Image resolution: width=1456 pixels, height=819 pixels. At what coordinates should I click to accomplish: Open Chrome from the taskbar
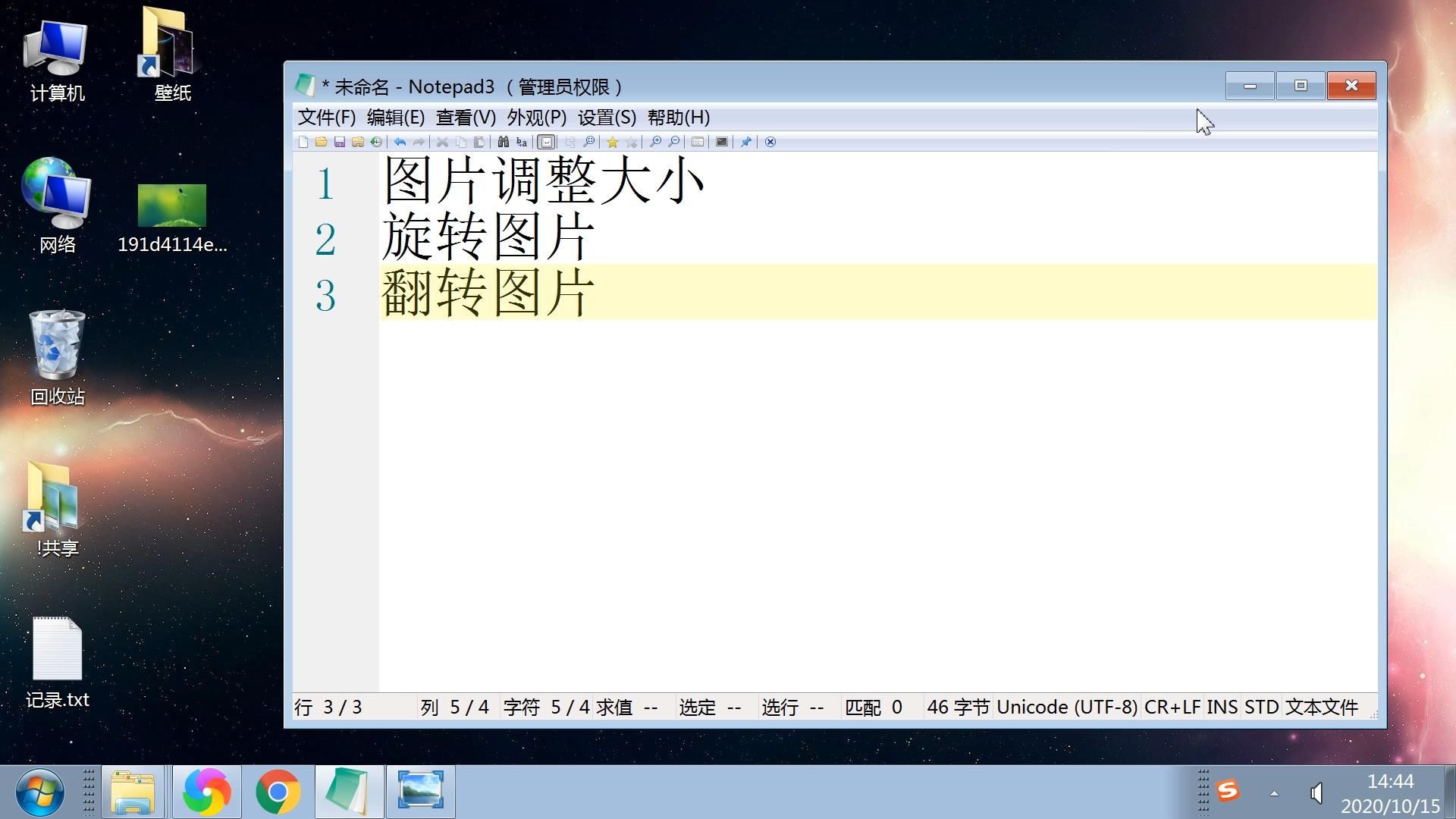(x=278, y=792)
